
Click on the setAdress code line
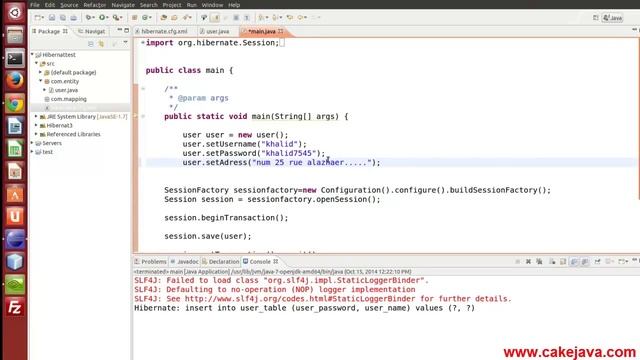pyautogui.click(x=281, y=162)
